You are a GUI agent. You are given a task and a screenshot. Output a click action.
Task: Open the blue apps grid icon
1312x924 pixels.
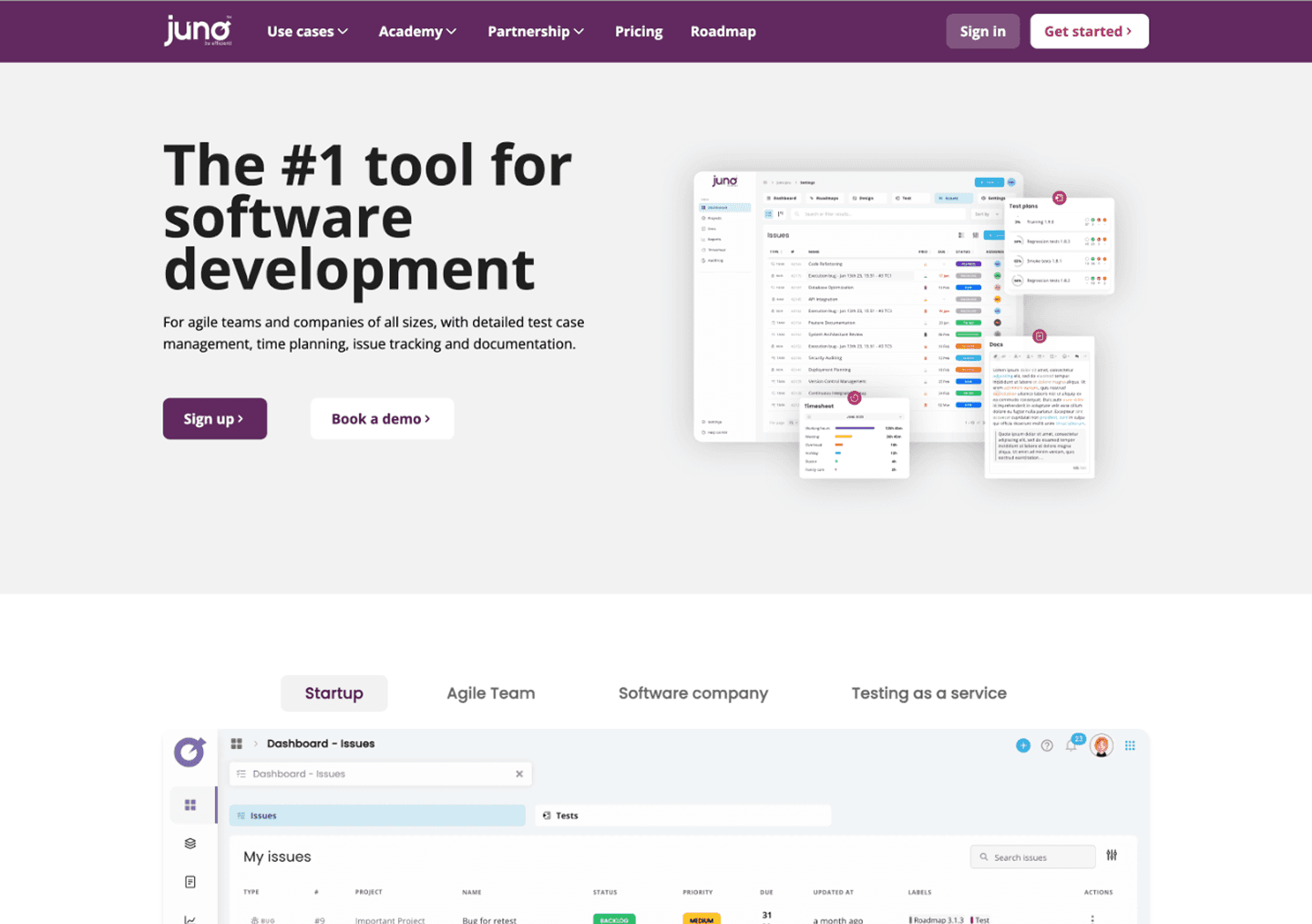click(x=1130, y=745)
